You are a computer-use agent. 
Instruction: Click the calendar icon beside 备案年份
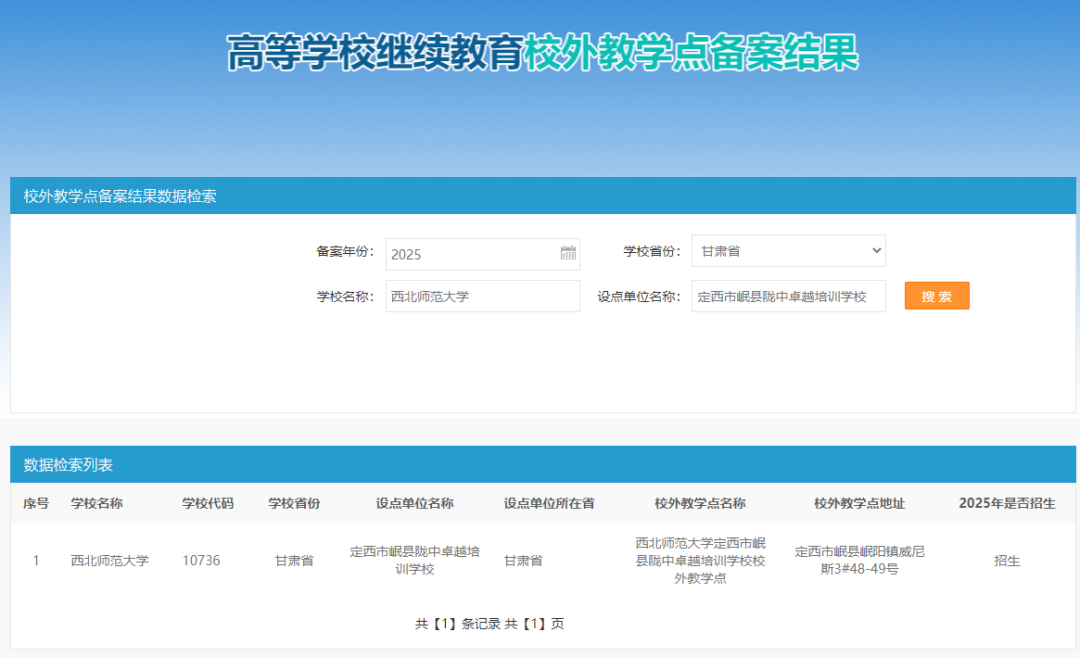567,254
